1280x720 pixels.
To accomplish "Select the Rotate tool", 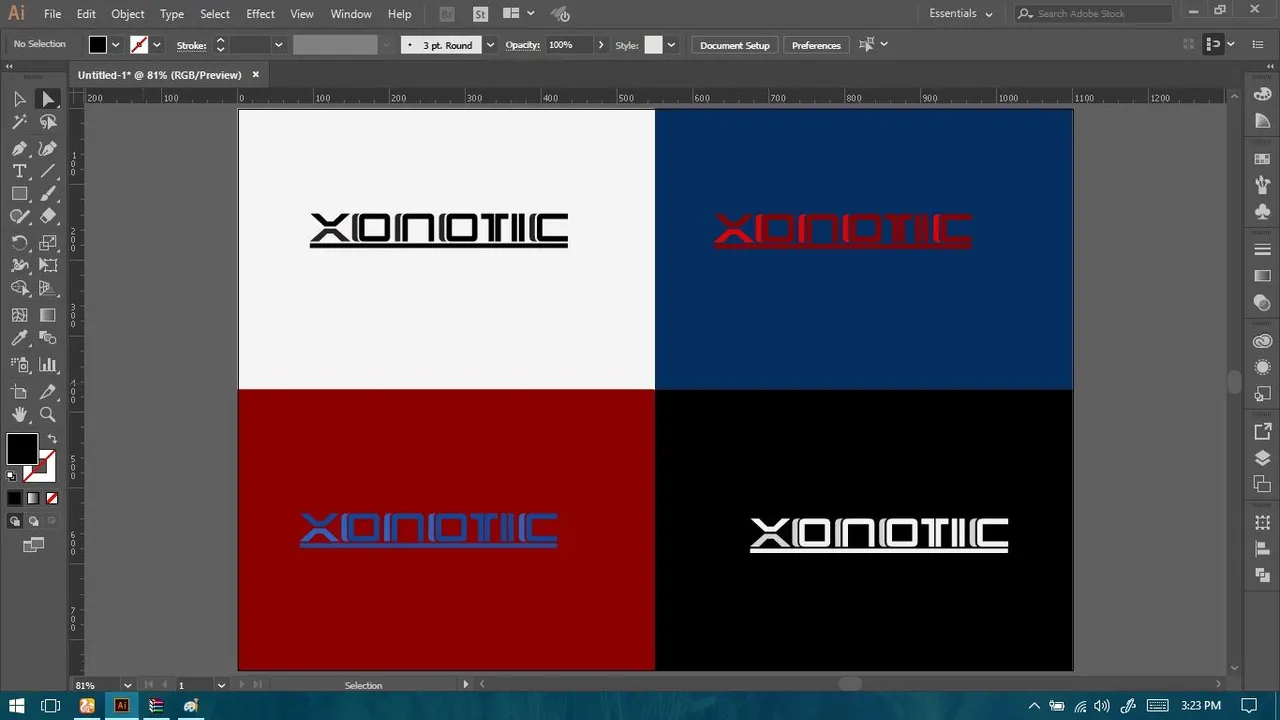I will [19, 243].
